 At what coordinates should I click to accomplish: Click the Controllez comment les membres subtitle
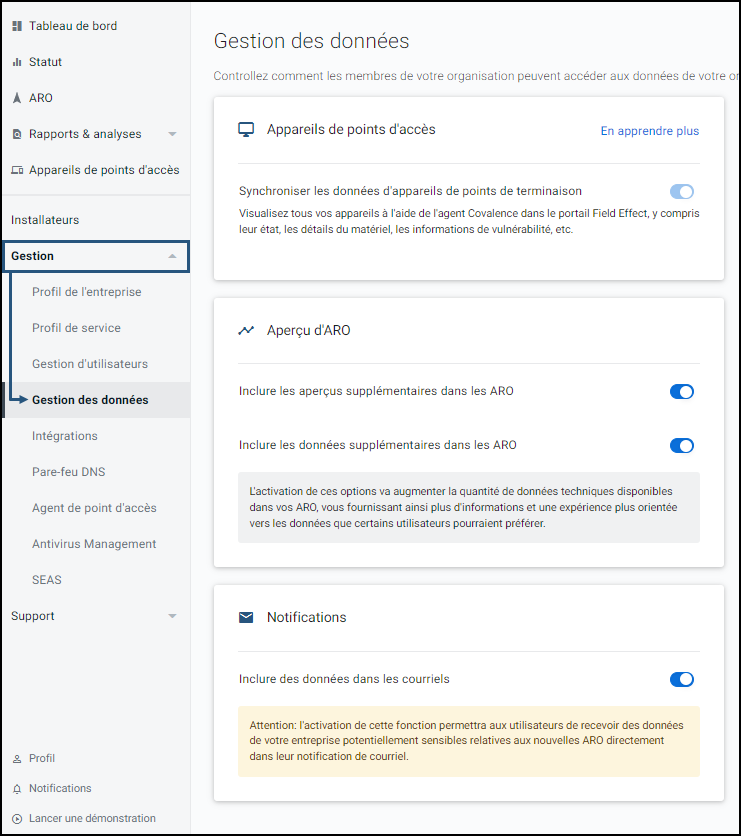coord(476,76)
